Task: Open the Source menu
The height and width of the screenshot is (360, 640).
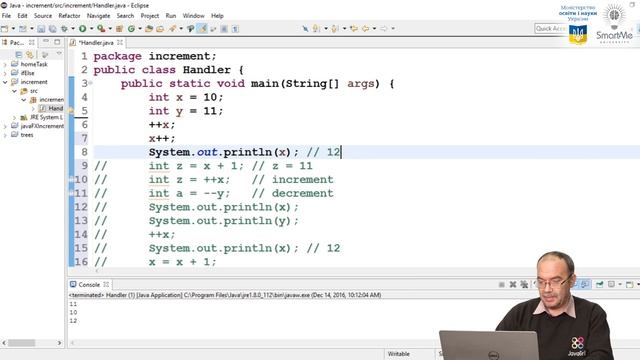Action: [43, 16]
